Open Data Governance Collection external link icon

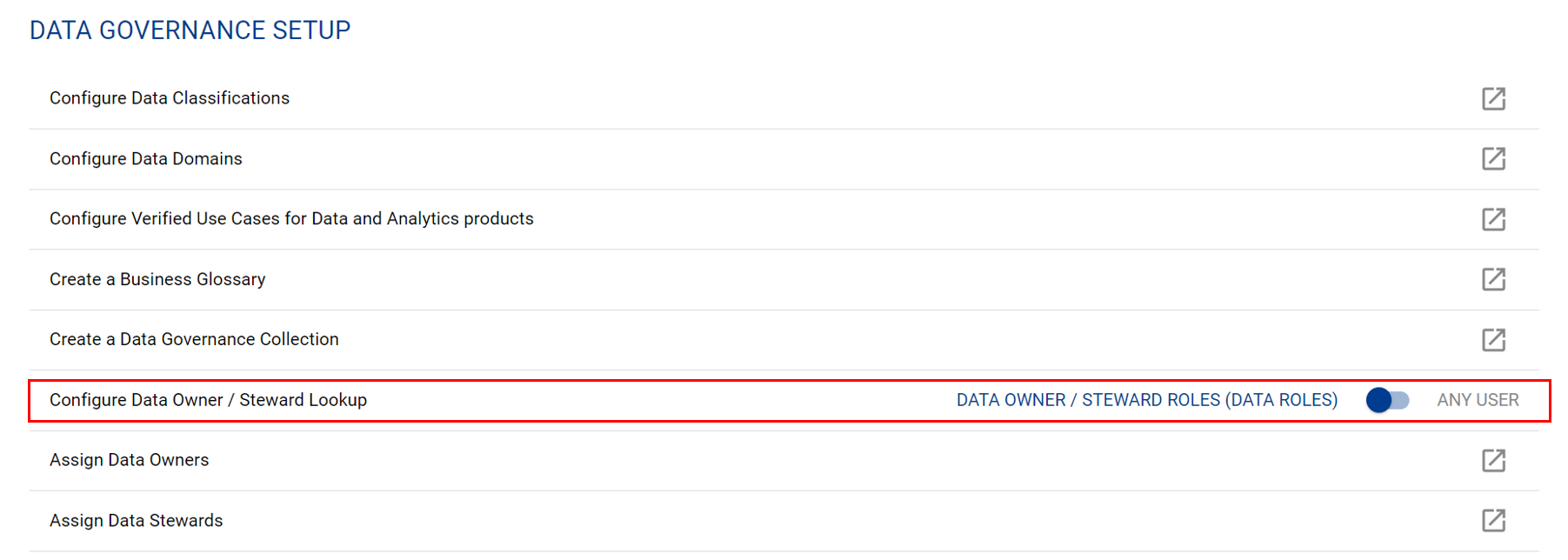pos(1493,339)
